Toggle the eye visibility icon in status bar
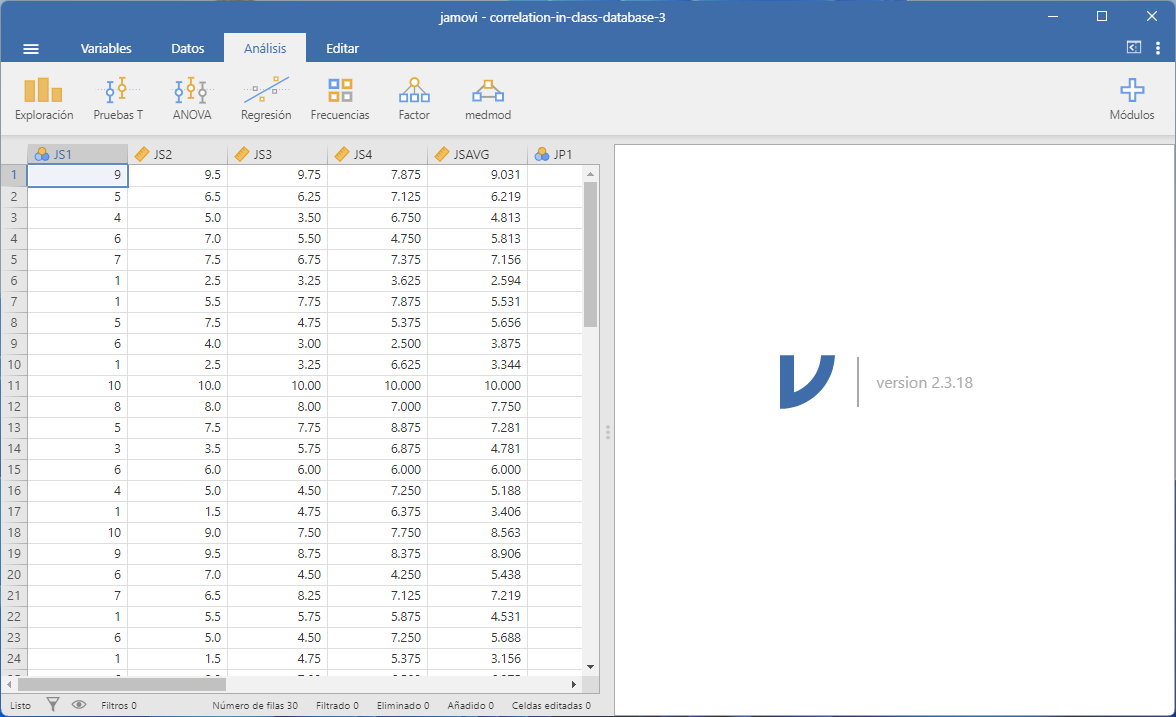The height and width of the screenshot is (717, 1176). 79,705
